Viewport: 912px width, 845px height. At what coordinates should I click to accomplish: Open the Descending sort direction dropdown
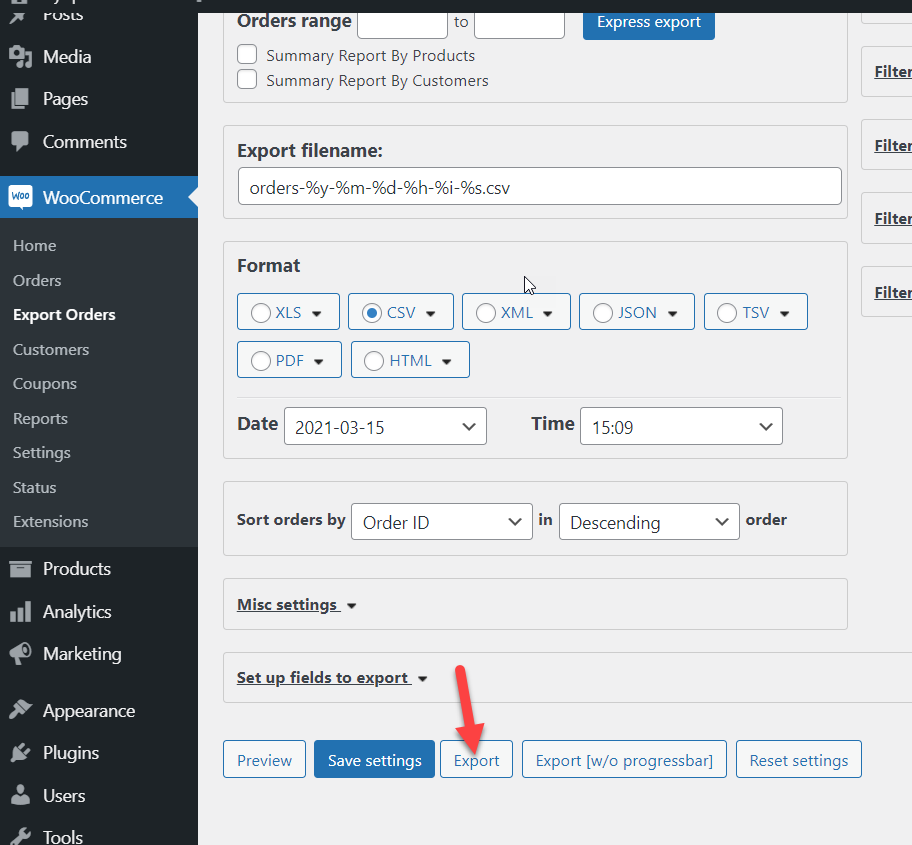[649, 522]
